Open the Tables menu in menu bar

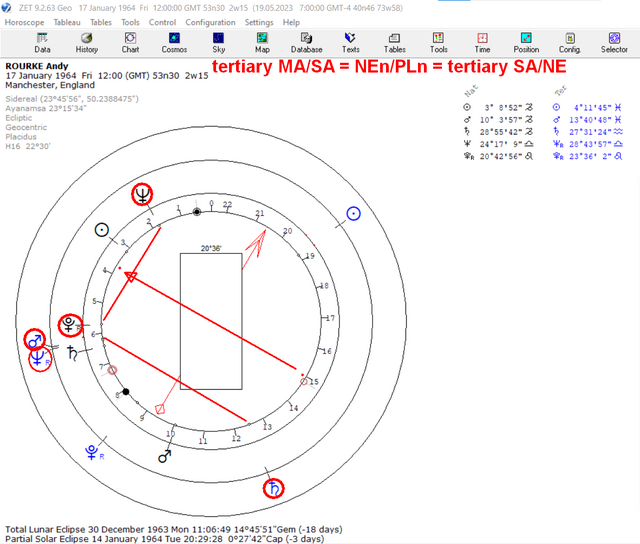click(101, 22)
